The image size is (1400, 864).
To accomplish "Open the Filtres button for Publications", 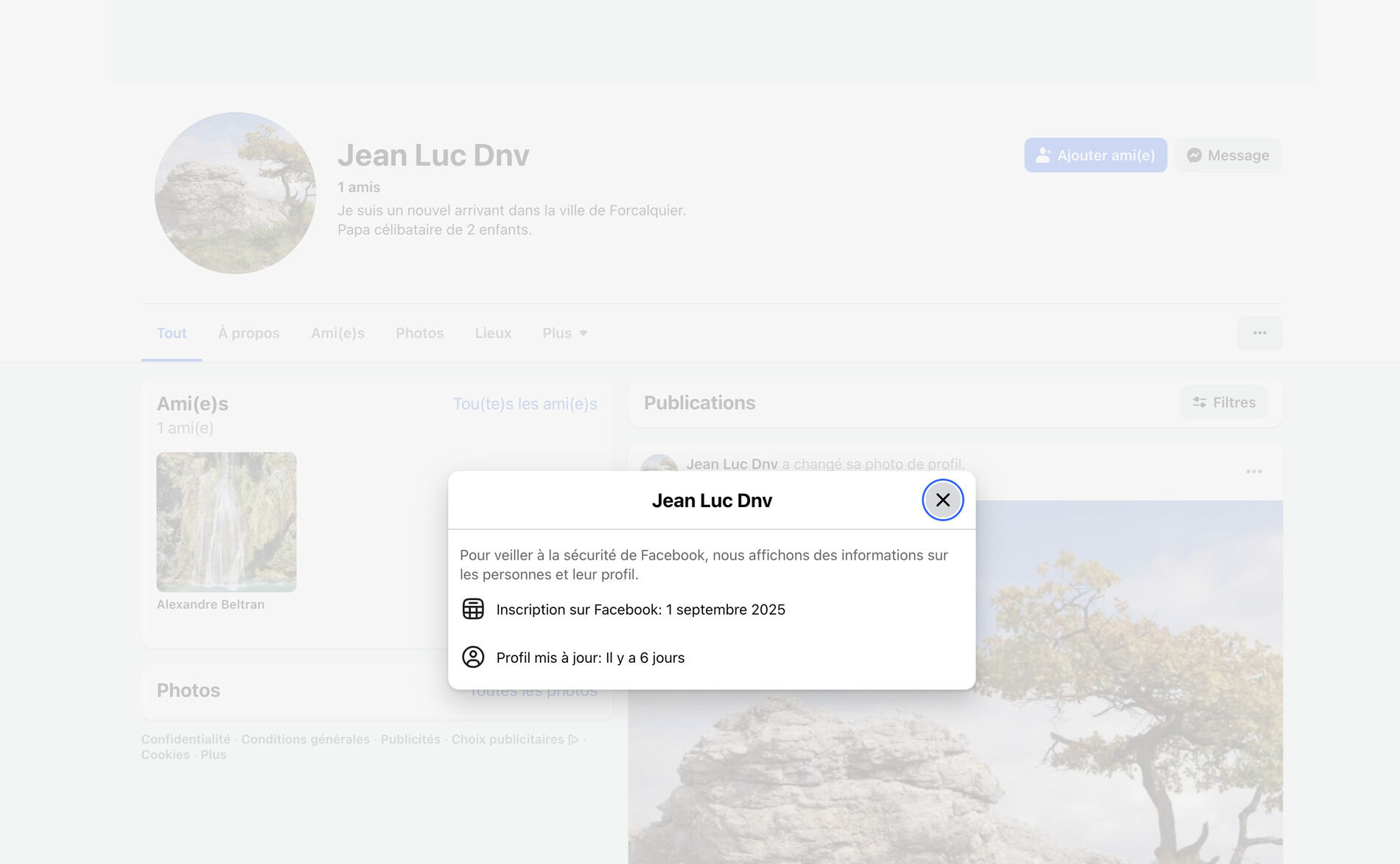I will (1224, 403).
